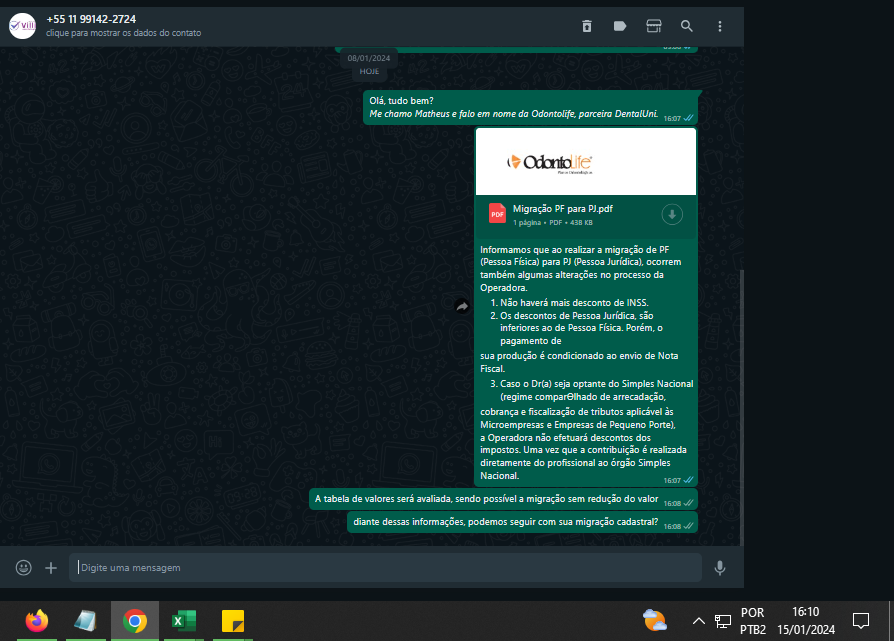Click the red PDF file icon
Image resolution: width=894 pixels, height=641 pixels.
coord(497,214)
